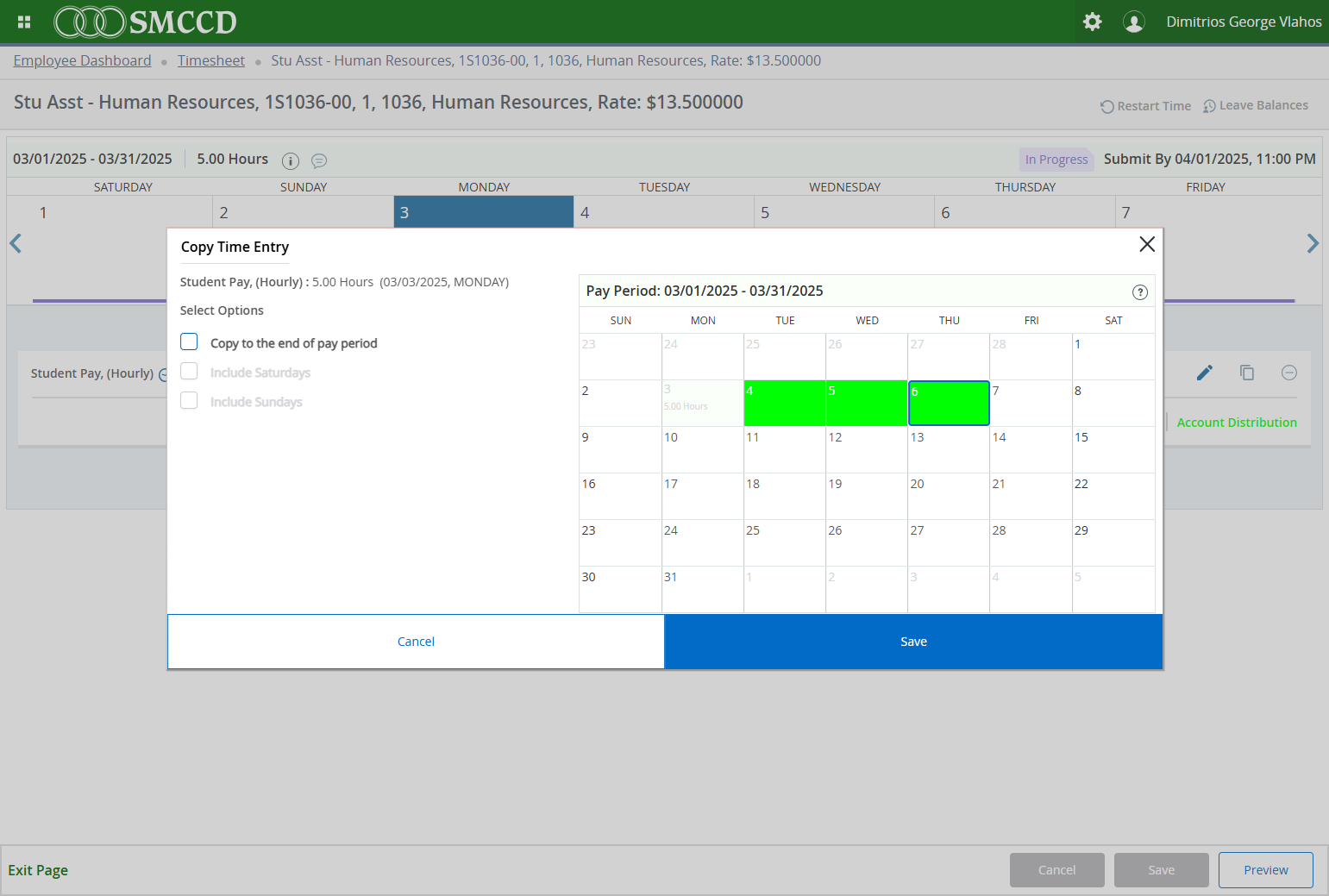Go to next week using right chevron
The width and height of the screenshot is (1329, 896).
pos(1312,244)
